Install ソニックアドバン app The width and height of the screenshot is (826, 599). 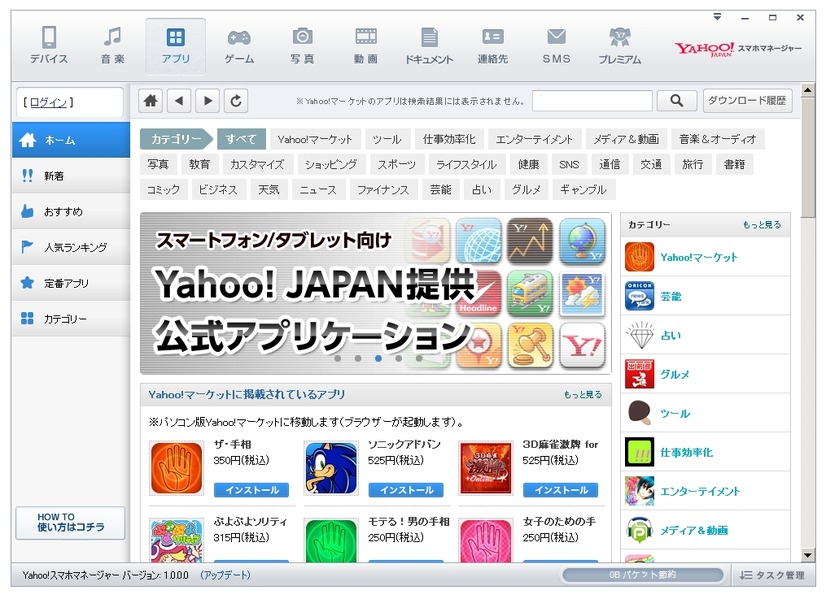pyautogui.click(x=406, y=490)
